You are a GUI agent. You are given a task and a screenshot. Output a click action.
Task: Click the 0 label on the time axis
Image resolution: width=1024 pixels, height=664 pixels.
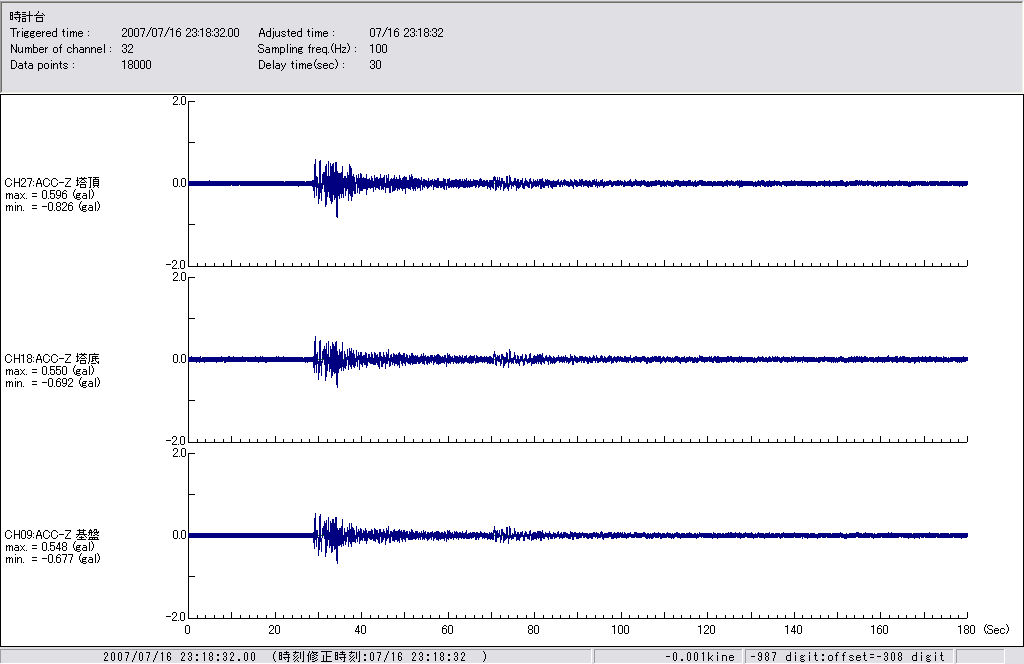(x=188, y=630)
